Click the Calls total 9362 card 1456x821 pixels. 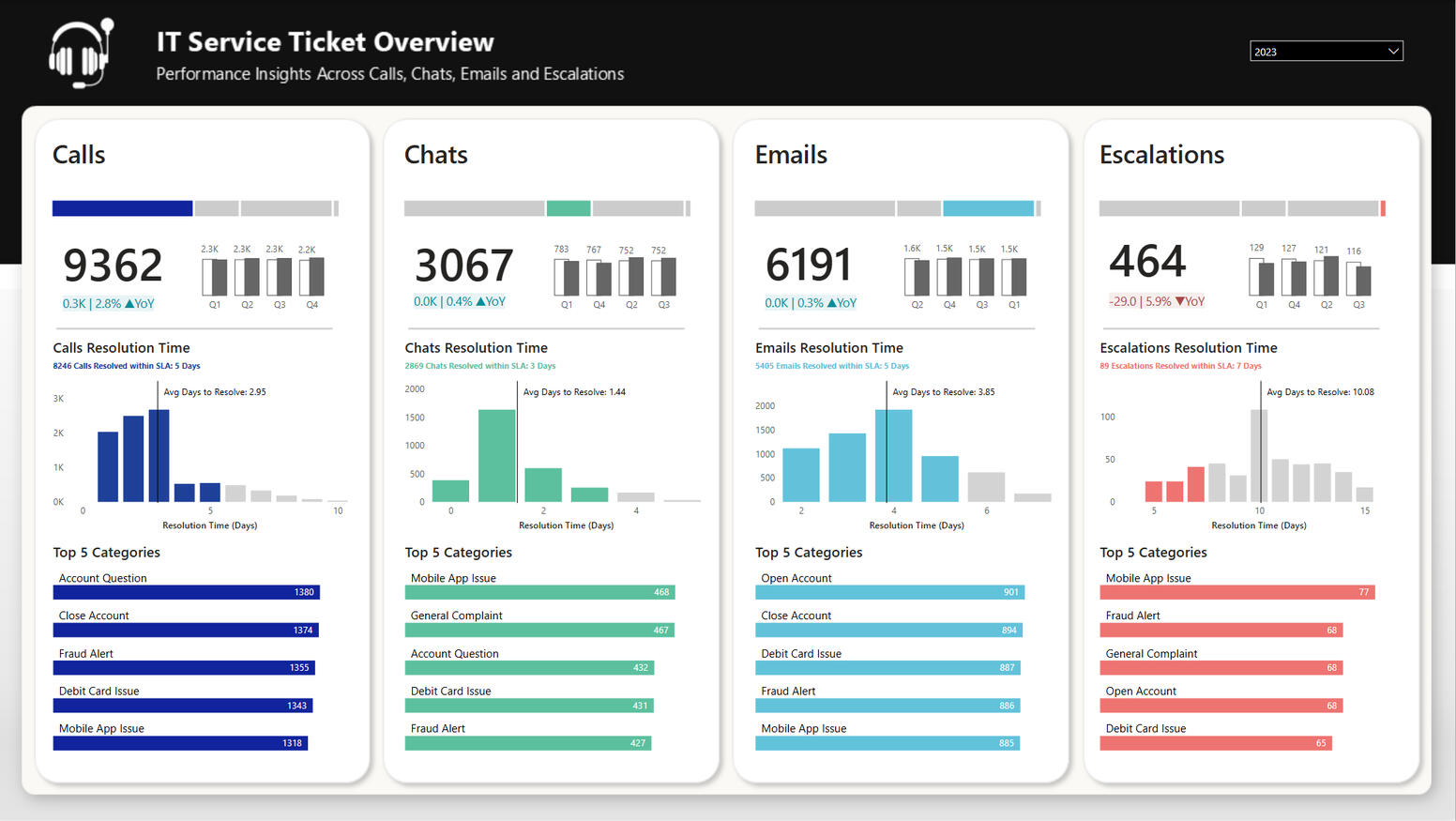click(x=113, y=265)
